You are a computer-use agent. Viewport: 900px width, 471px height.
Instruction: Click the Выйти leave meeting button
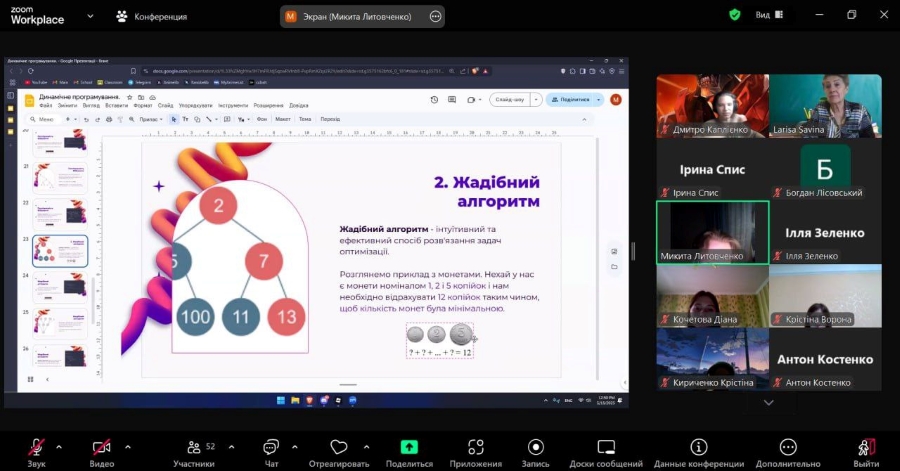click(x=866, y=448)
